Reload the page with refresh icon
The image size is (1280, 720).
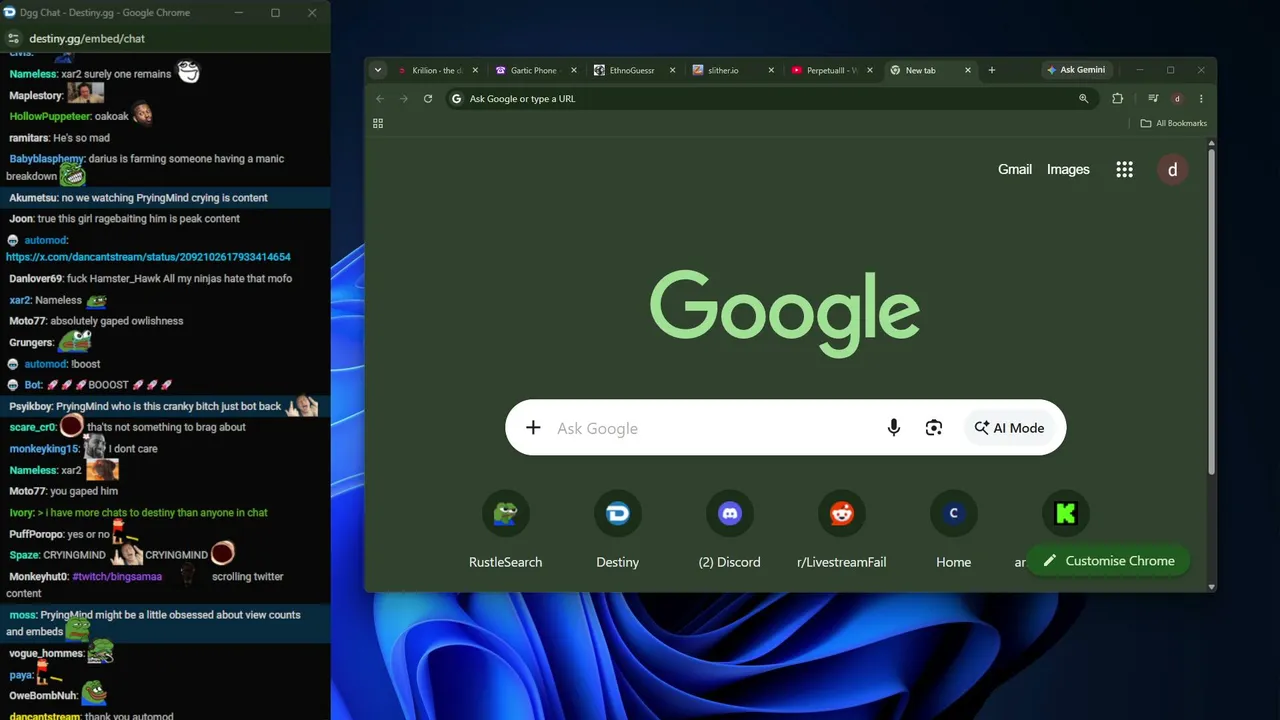(x=428, y=99)
